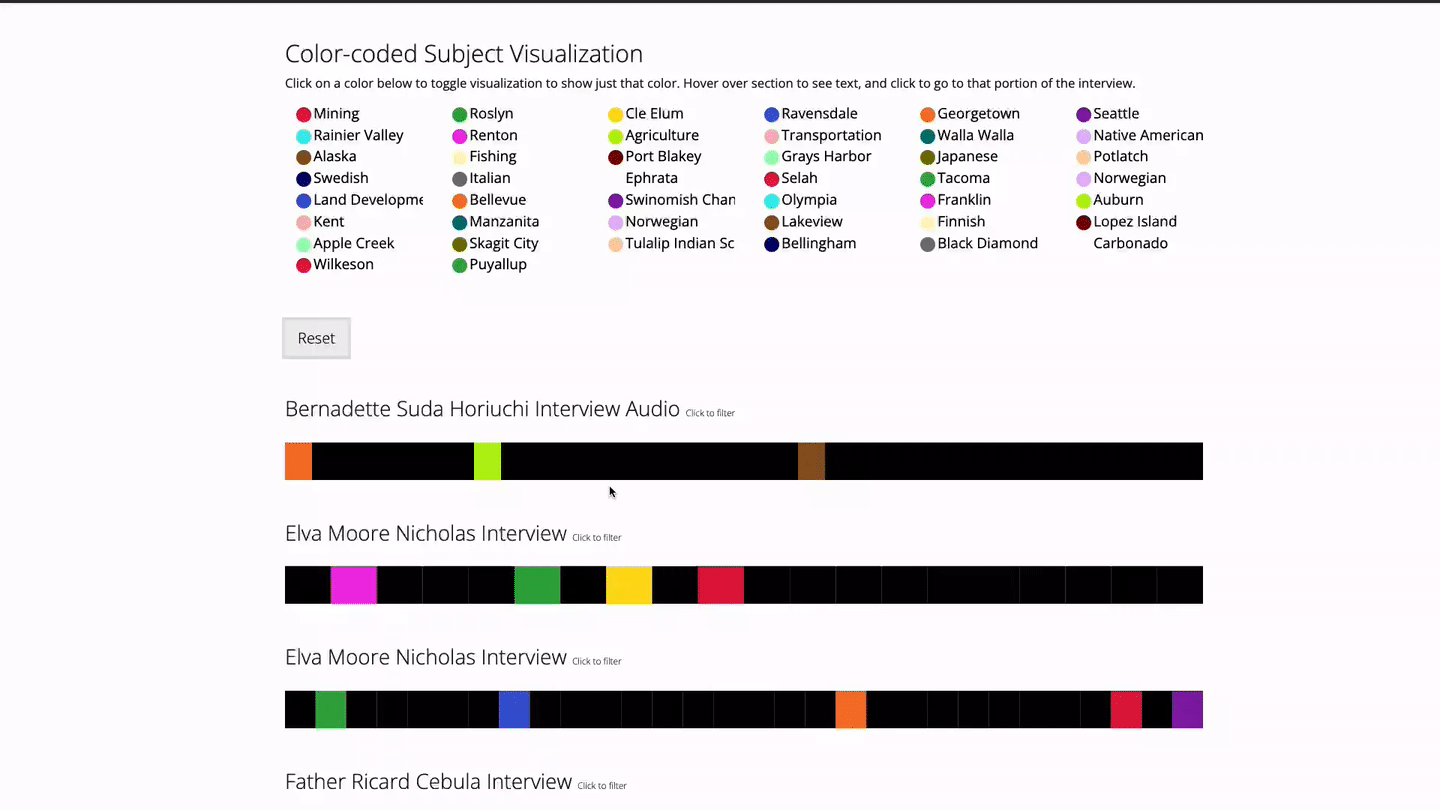Screen dimensions: 1440x810
Task: Open orange segment in Bernadette Suda Horiuchi timeline
Action: click(298, 461)
